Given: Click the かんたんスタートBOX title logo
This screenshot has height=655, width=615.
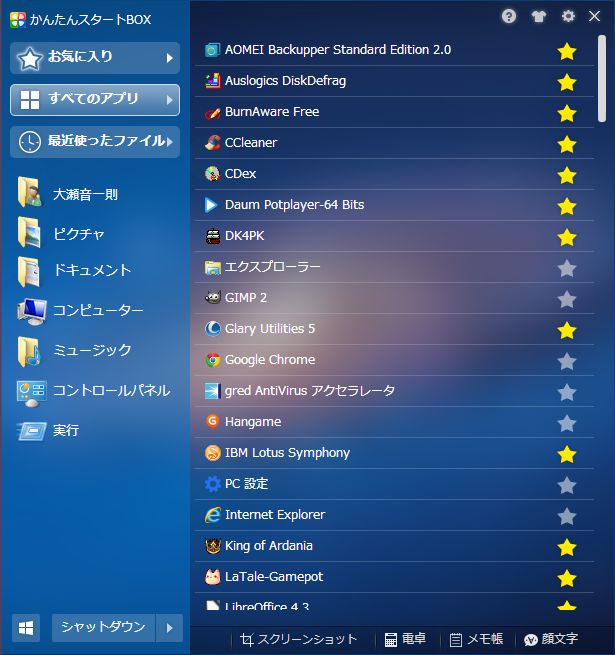Looking at the screenshot, I should click(18, 20).
